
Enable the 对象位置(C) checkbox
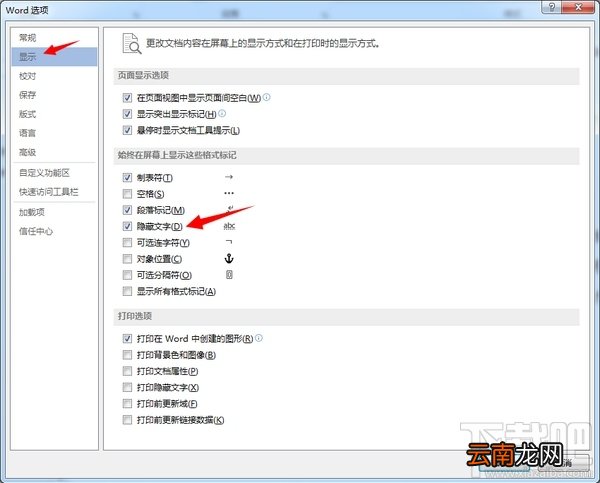point(127,259)
